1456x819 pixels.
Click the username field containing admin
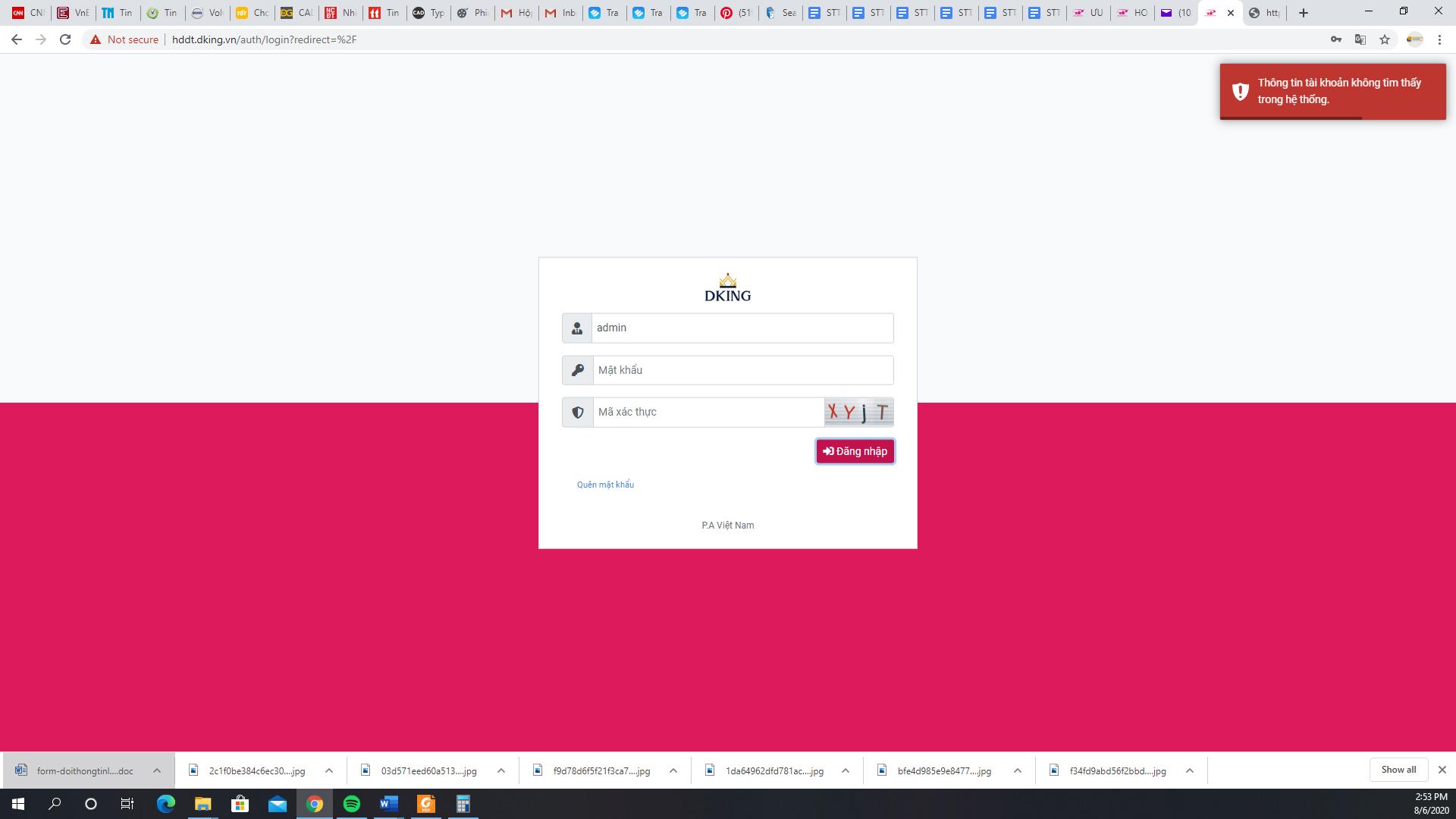742,328
